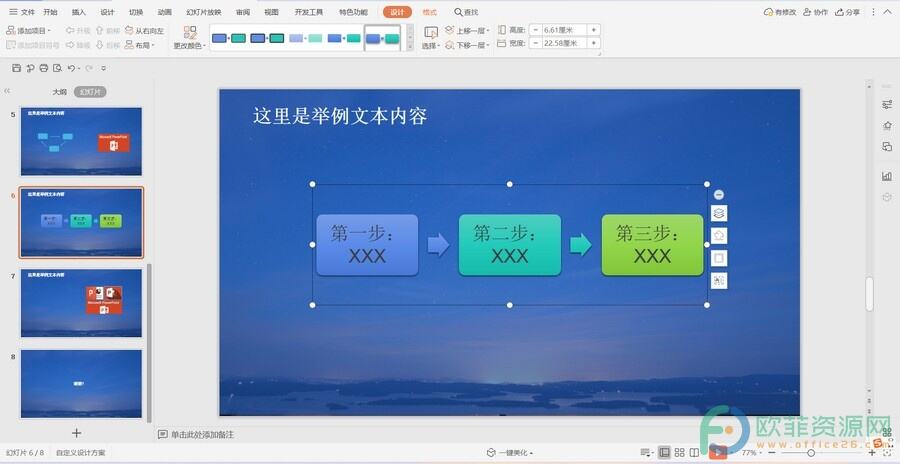Image resolution: width=900 pixels, height=464 pixels.
Task: Toggle normal view button in status bar
Action: [x=664, y=453]
